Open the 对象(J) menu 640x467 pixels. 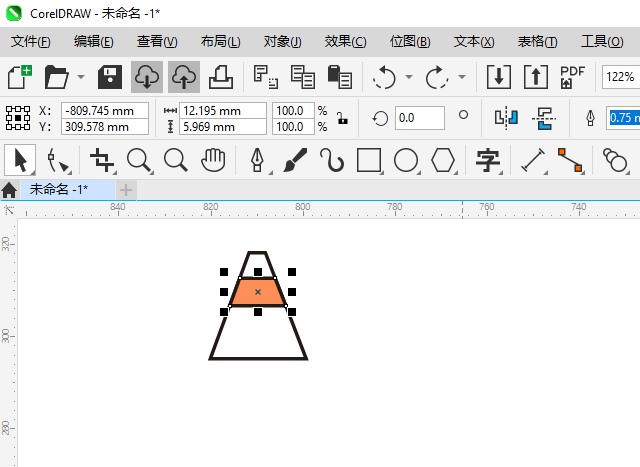coord(282,42)
